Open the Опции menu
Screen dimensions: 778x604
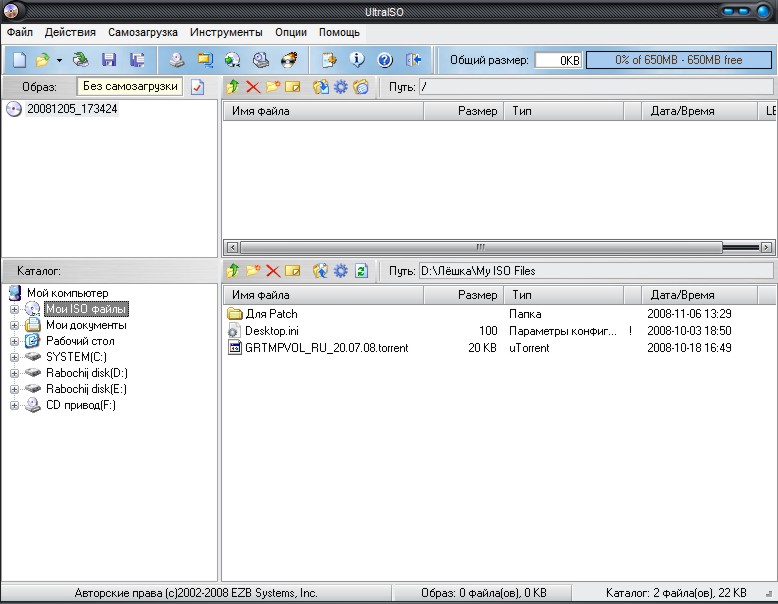pos(291,32)
